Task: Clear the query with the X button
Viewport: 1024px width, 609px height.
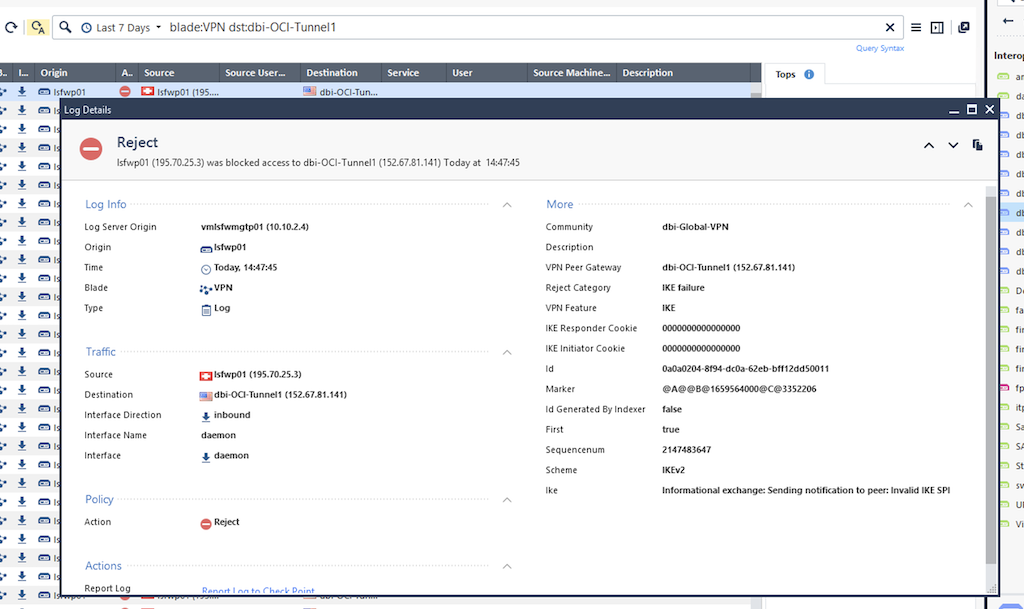Action: pos(888,27)
